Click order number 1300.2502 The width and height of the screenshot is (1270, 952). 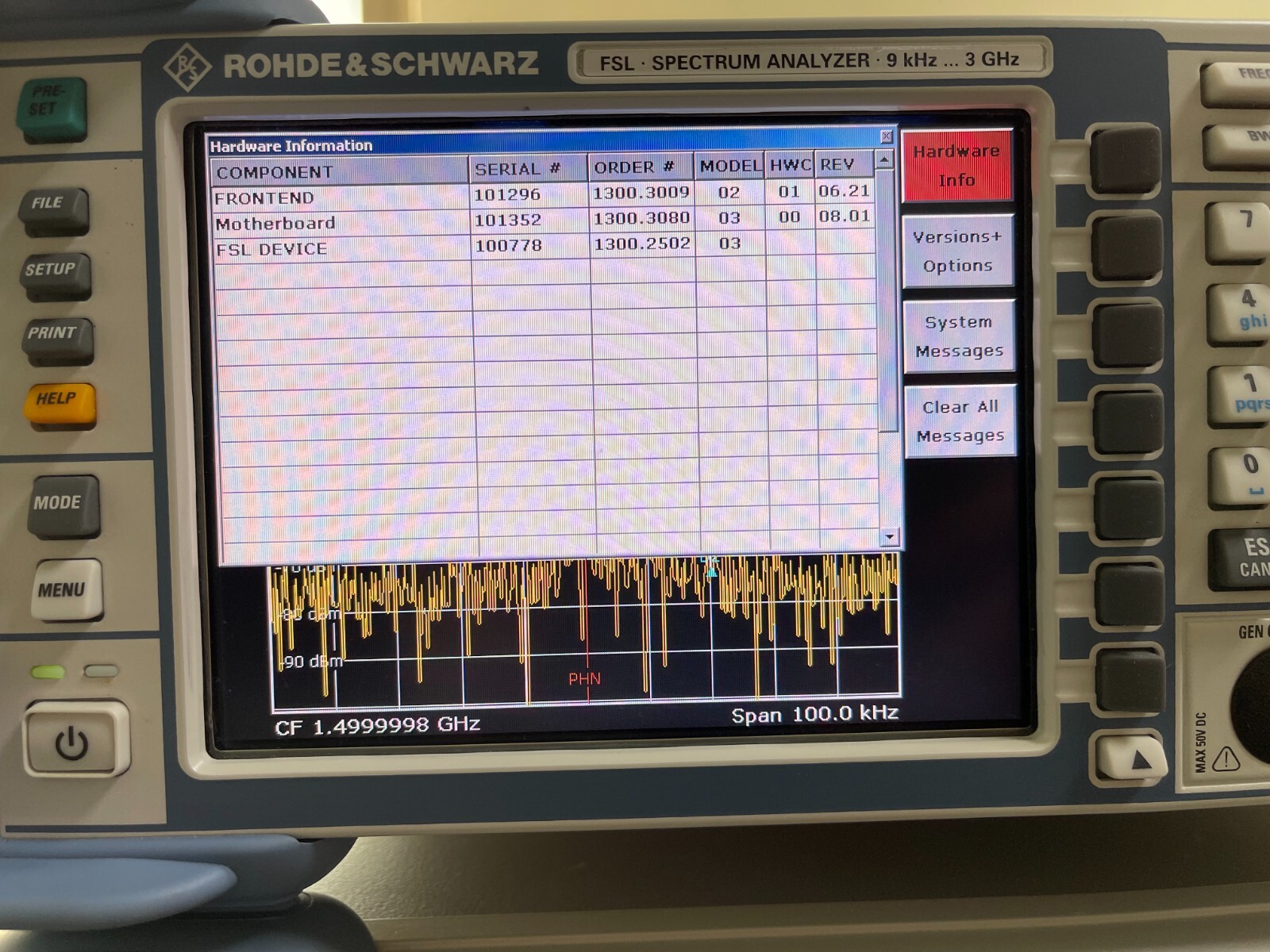point(642,244)
